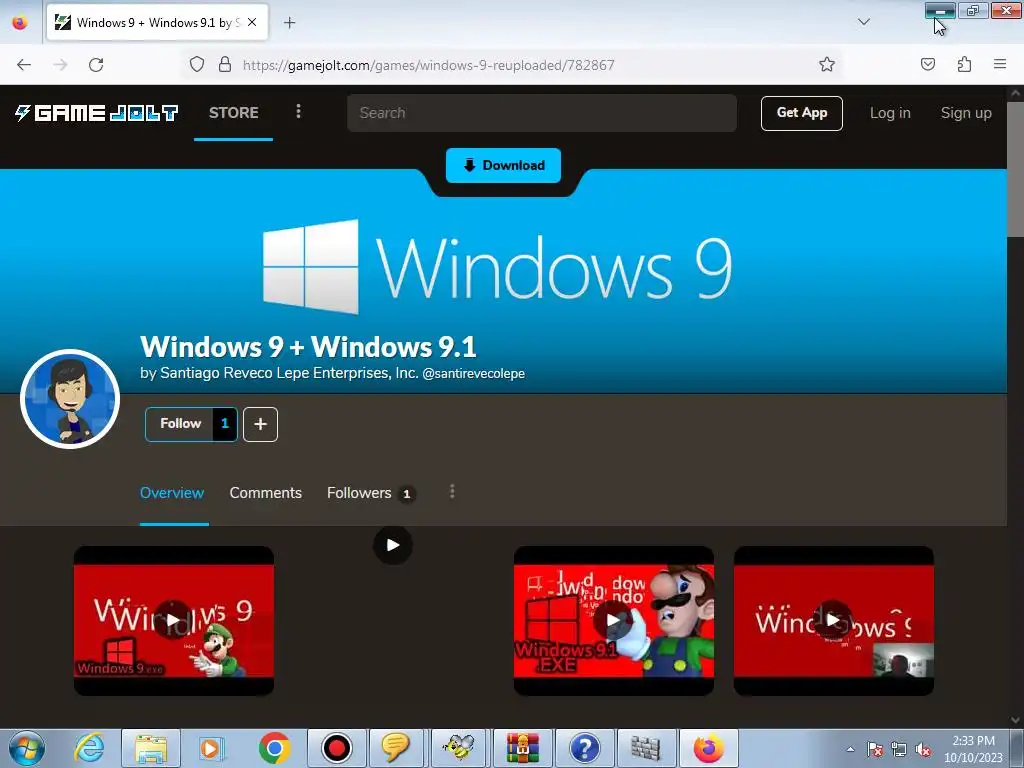Go back using the browser back arrow

pyautogui.click(x=24, y=65)
